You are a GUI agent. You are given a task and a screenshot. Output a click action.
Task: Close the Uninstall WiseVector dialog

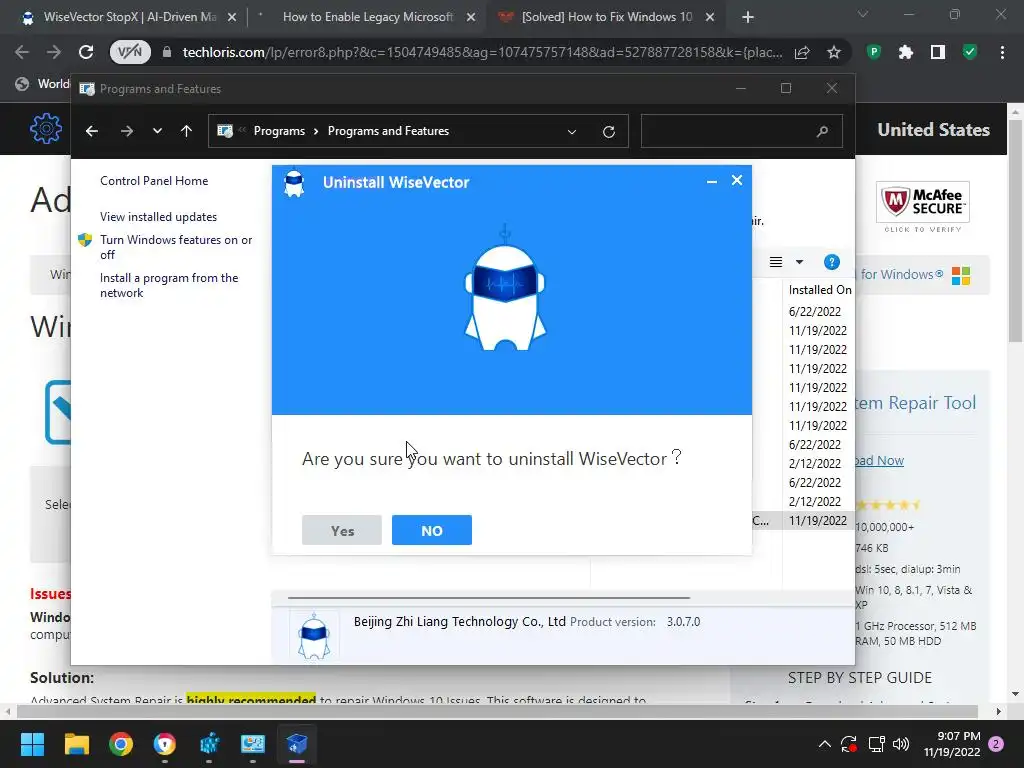point(737,180)
